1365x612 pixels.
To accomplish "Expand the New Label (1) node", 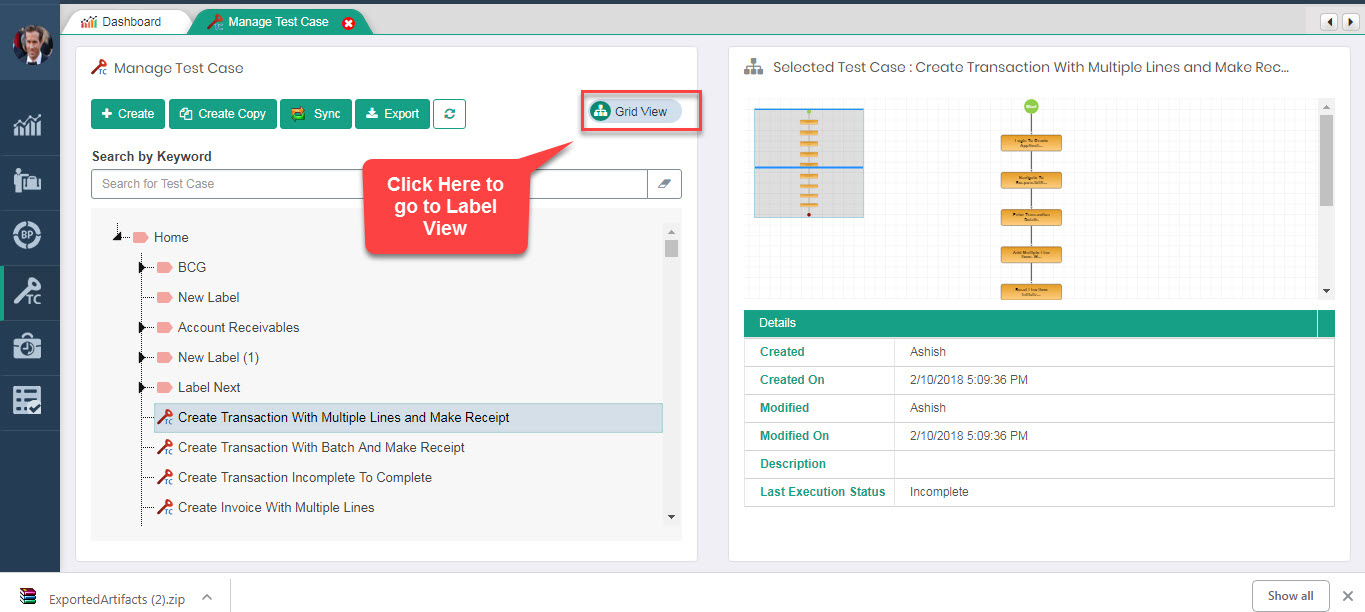I will point(142,357).
